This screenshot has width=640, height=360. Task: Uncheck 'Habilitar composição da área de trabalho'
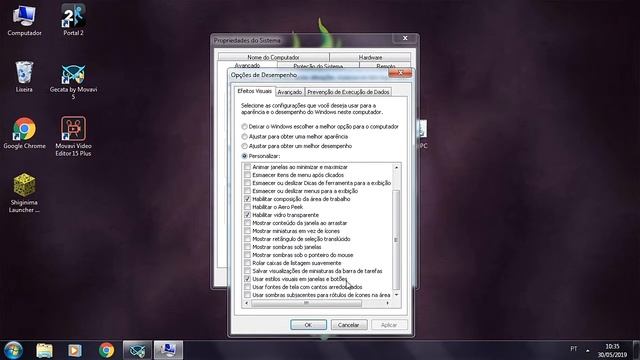tap(247, 199)
